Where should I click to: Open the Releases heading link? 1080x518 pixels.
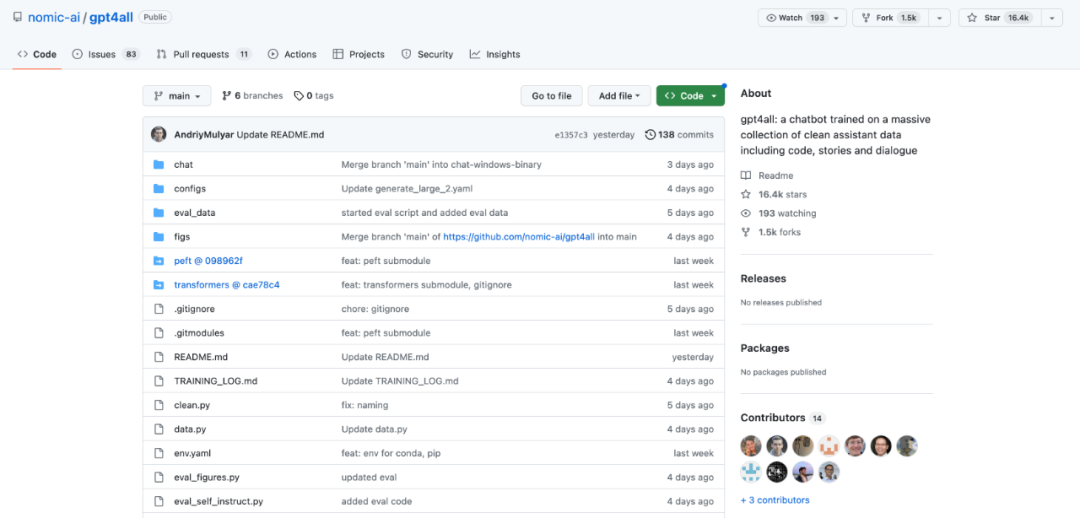[x=763, y=278]
